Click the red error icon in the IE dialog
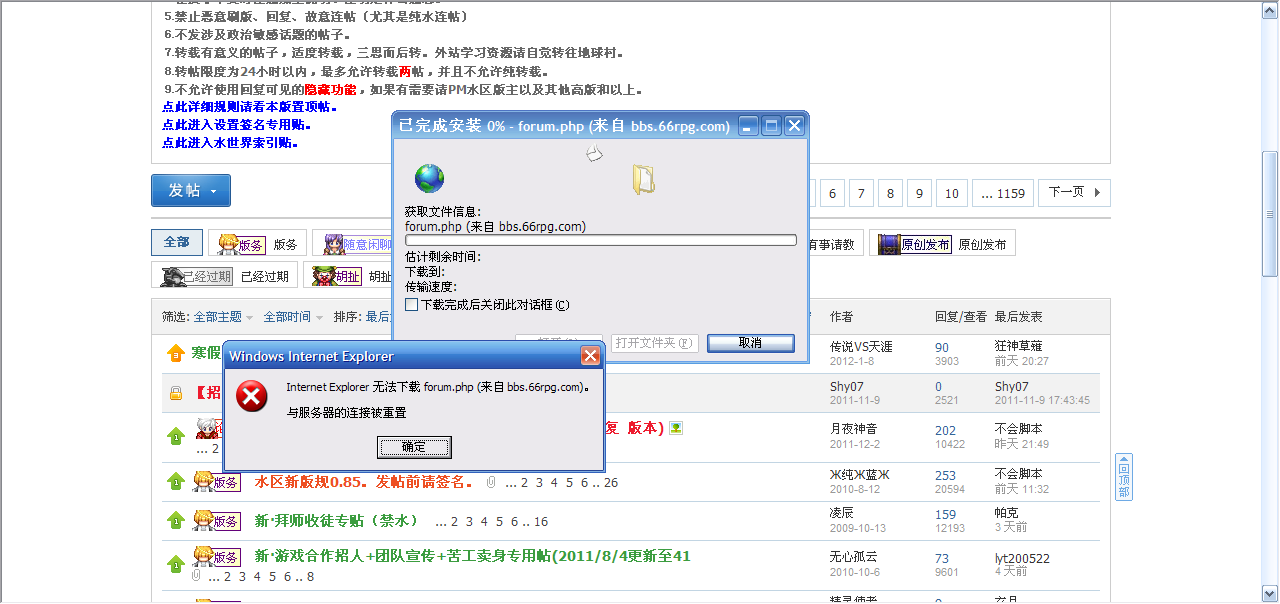The height and width of the screenshot is (604, 1280). pyautogui.click(x=251, y=397)
